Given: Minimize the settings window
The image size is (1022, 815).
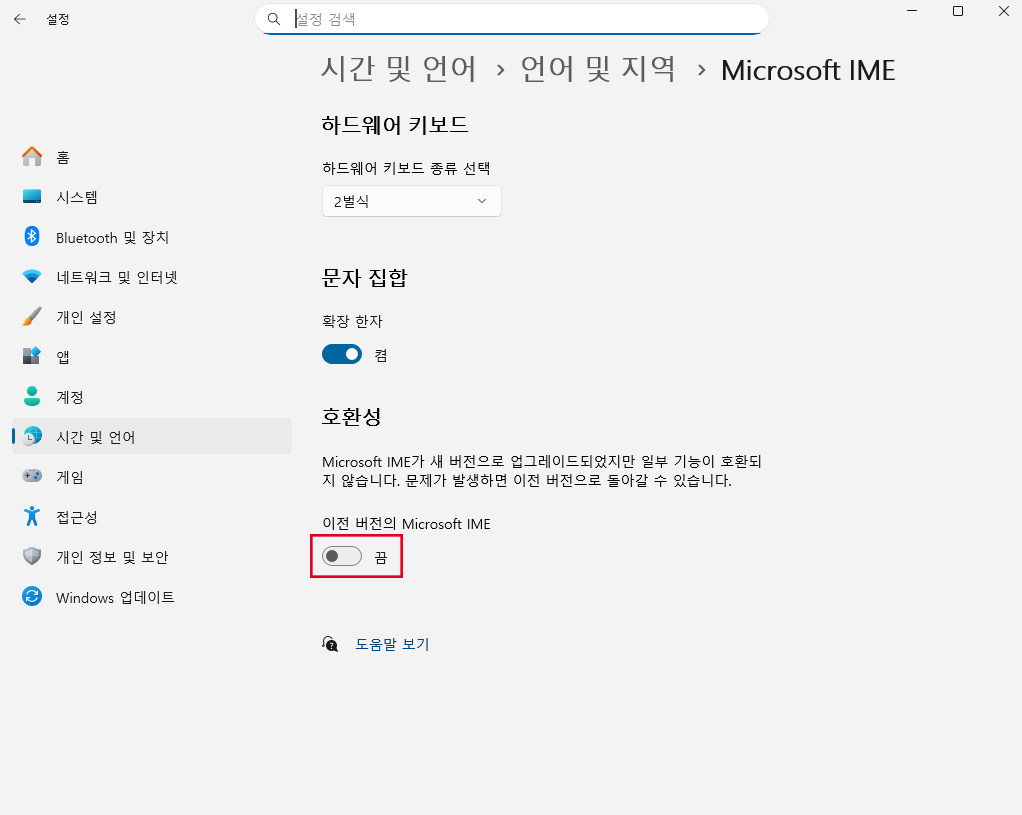Looking at the screenshot, I should coord(912,11).
